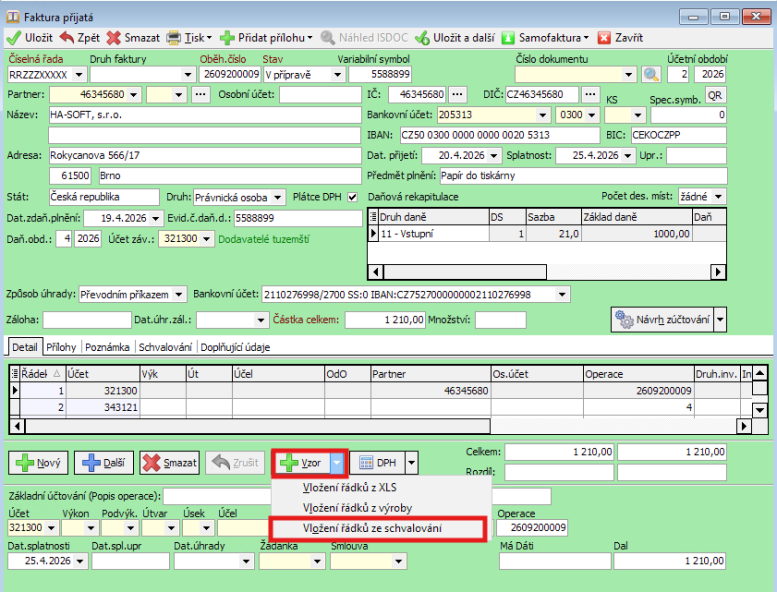Switch to the Přílohy tab
Viewport: 777px width, 592px height.
61,347
